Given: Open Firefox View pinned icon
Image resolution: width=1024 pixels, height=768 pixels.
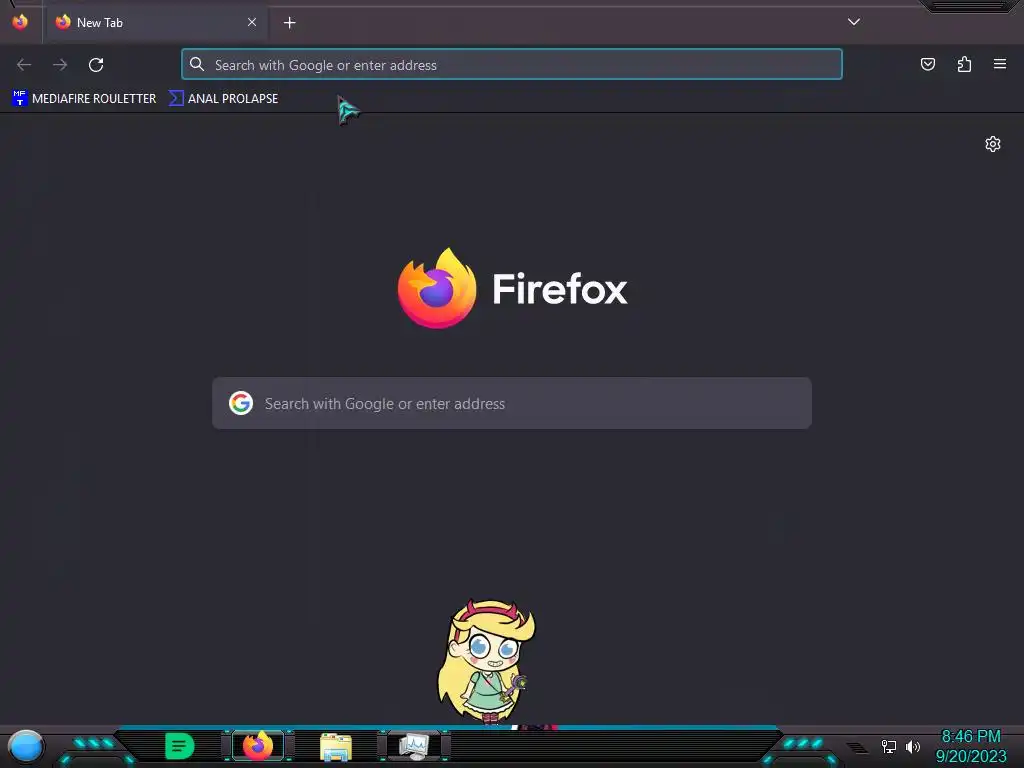Looking at the screenshot, I should click(x=20, y=22).
